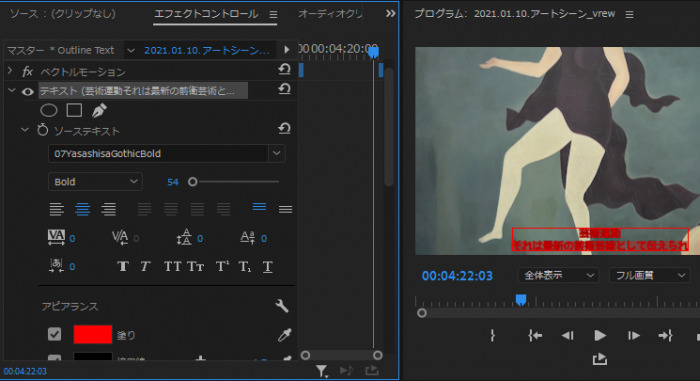Viewport: 700px width, 381px height.
Task: Switch to the エフェクトコントロール tab
Action: [206, 14]
